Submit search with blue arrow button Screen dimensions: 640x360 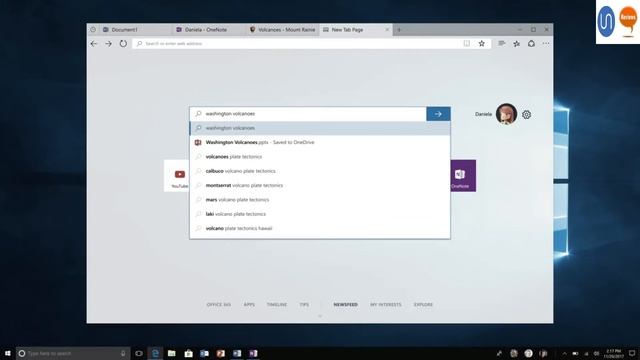point(438,114)
